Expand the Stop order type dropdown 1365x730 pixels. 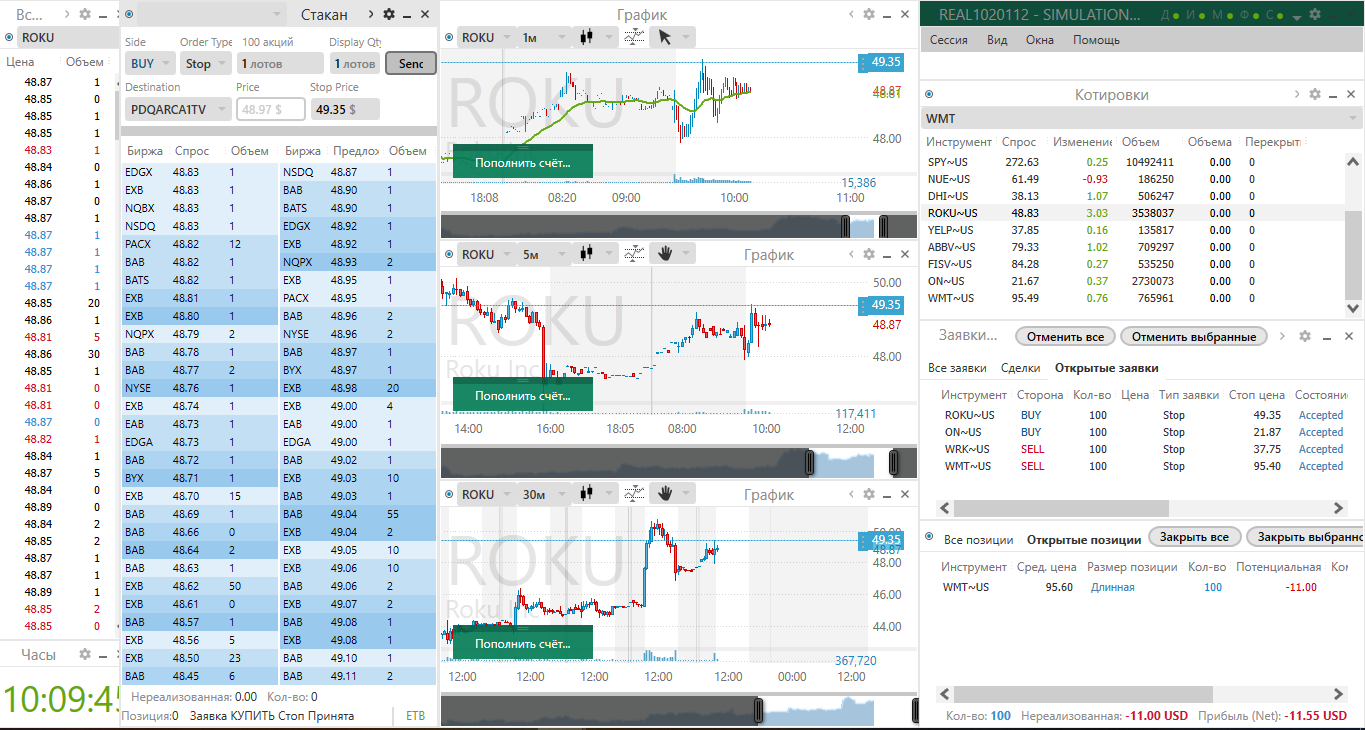(206, 63)
